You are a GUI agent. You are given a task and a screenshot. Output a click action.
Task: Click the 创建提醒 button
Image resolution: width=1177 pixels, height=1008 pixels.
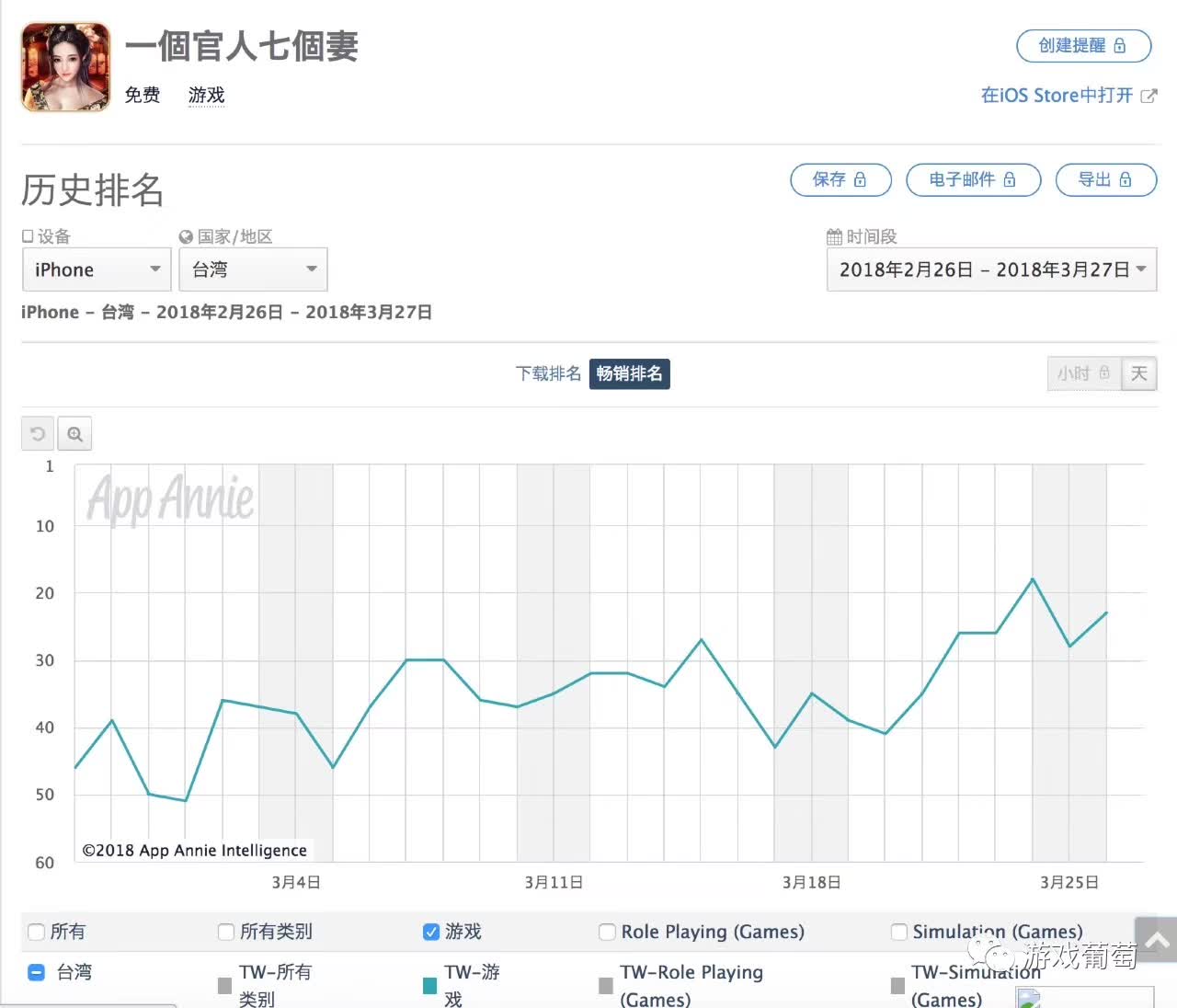click(1083, 46)
